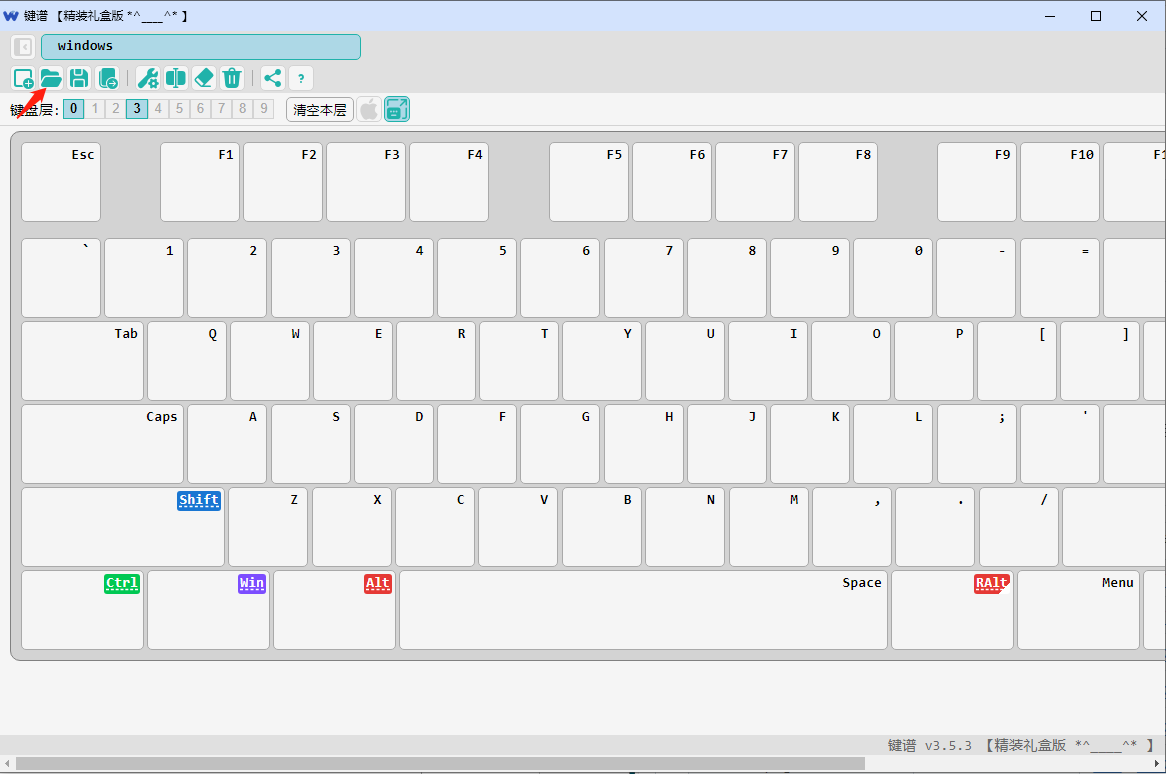Save using the floppy disk icon
This screenshot has width=1166, height=774.
79,78
